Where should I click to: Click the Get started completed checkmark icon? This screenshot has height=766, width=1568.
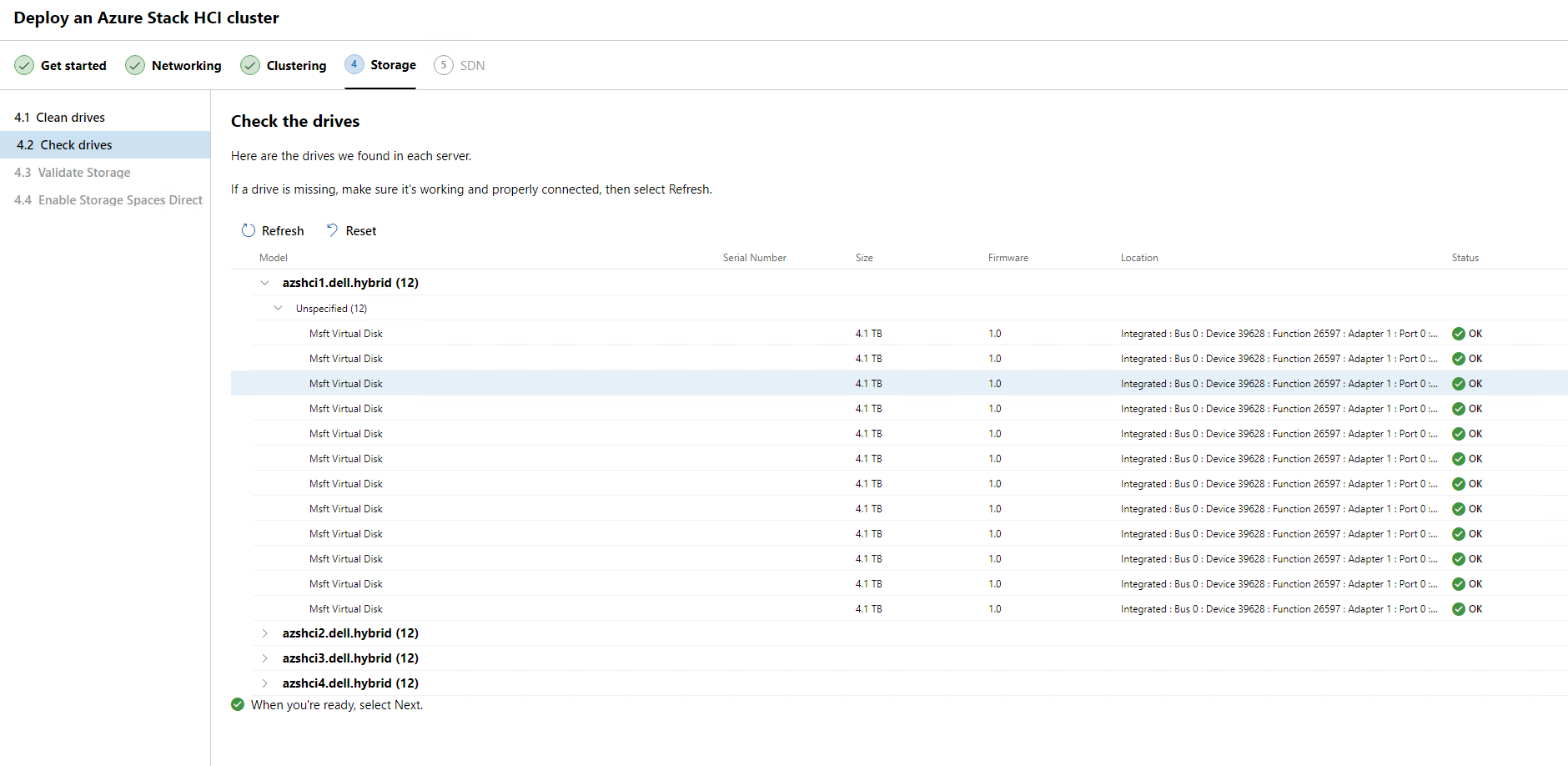(24, 65)
